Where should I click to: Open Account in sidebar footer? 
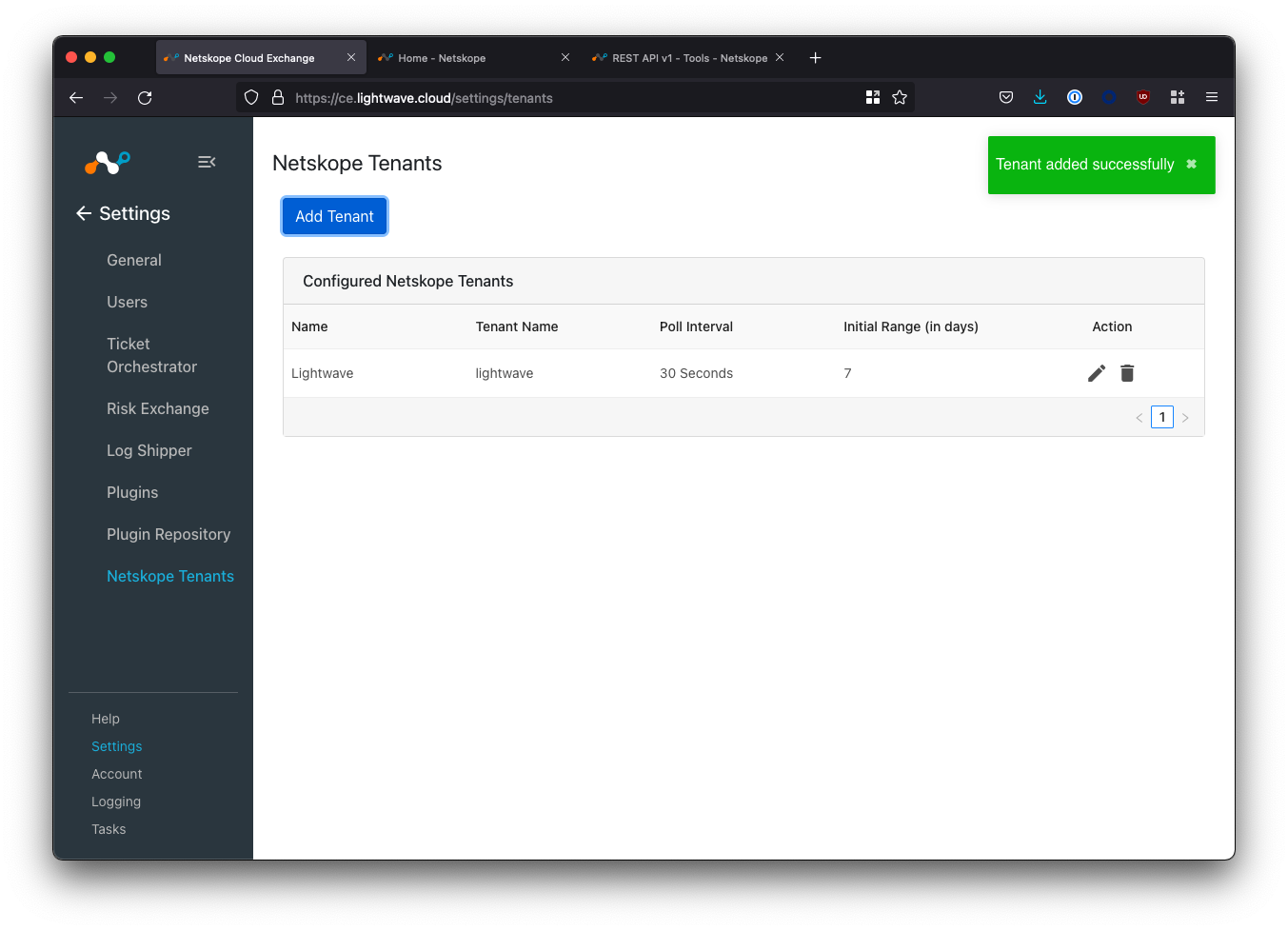[x=116, y=774]
